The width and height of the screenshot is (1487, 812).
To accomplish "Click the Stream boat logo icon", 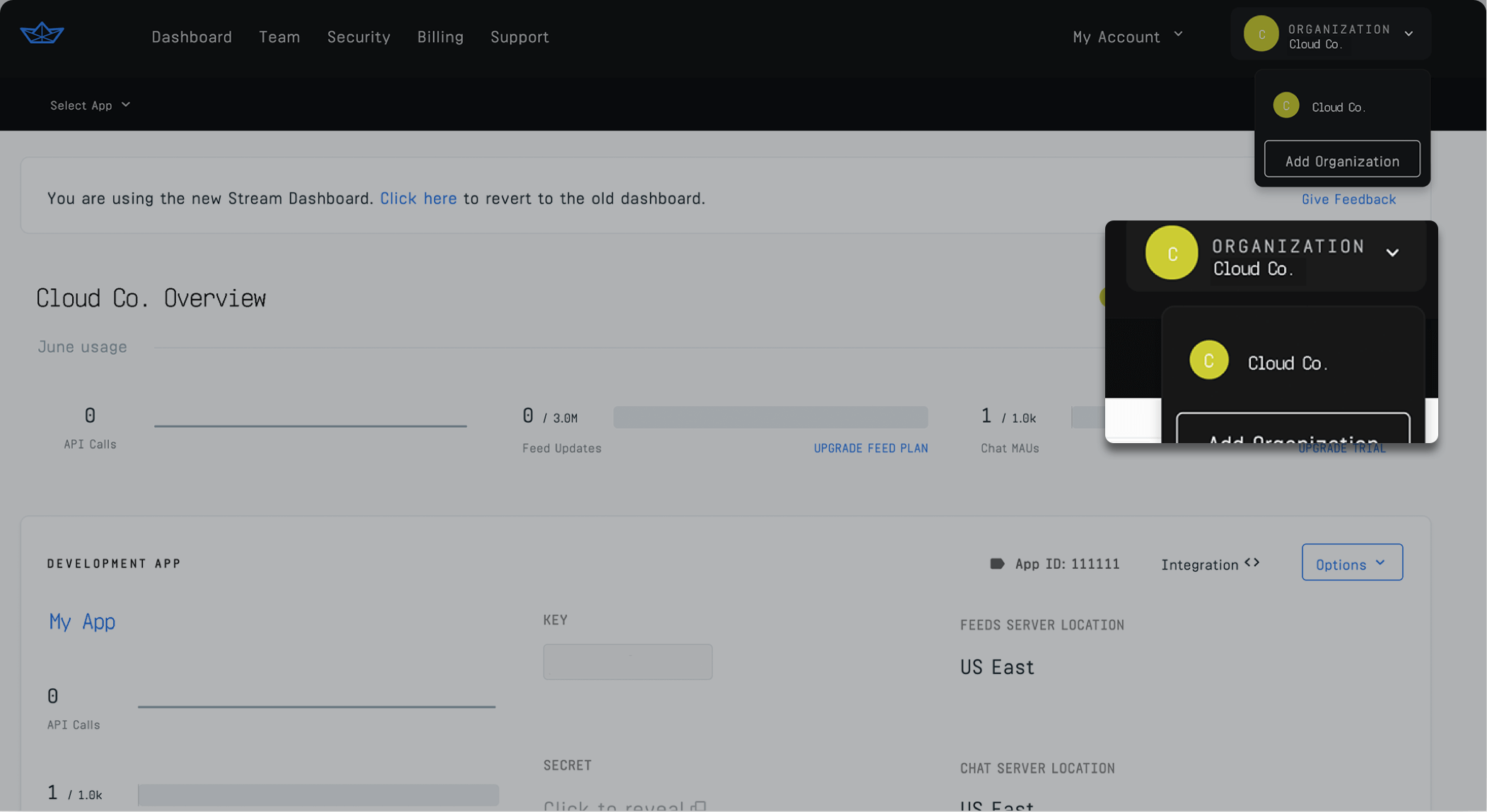I will [42, 33].
